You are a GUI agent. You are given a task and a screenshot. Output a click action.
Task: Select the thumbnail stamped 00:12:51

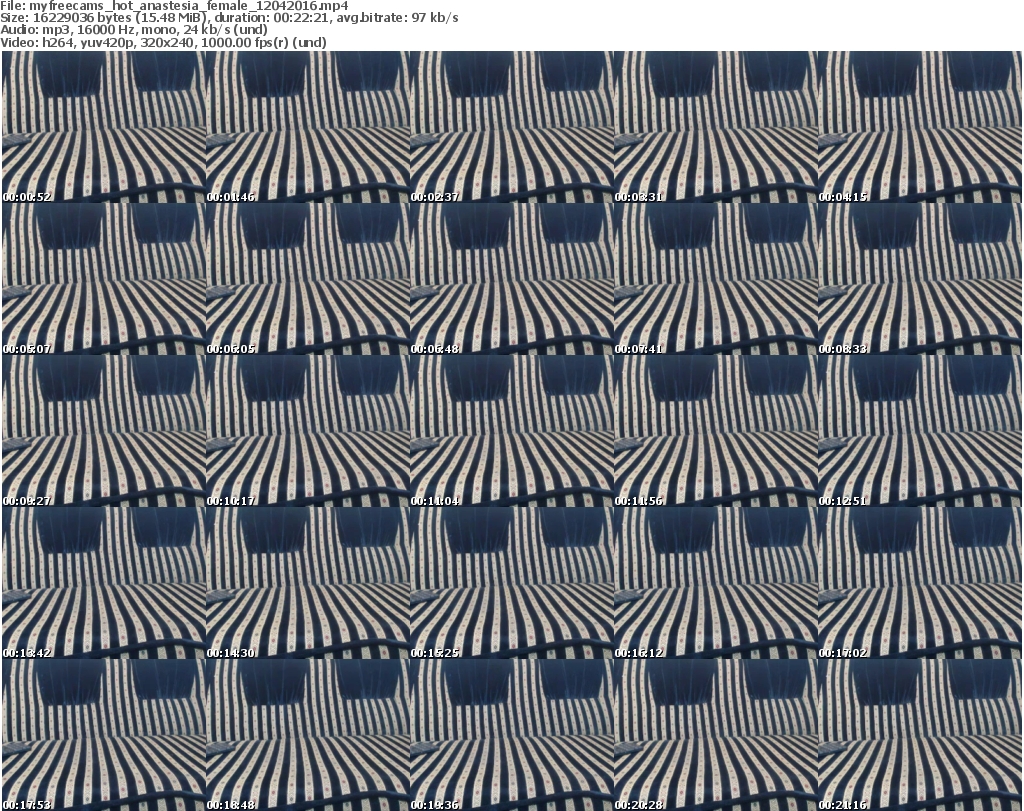tap(920, 431)
